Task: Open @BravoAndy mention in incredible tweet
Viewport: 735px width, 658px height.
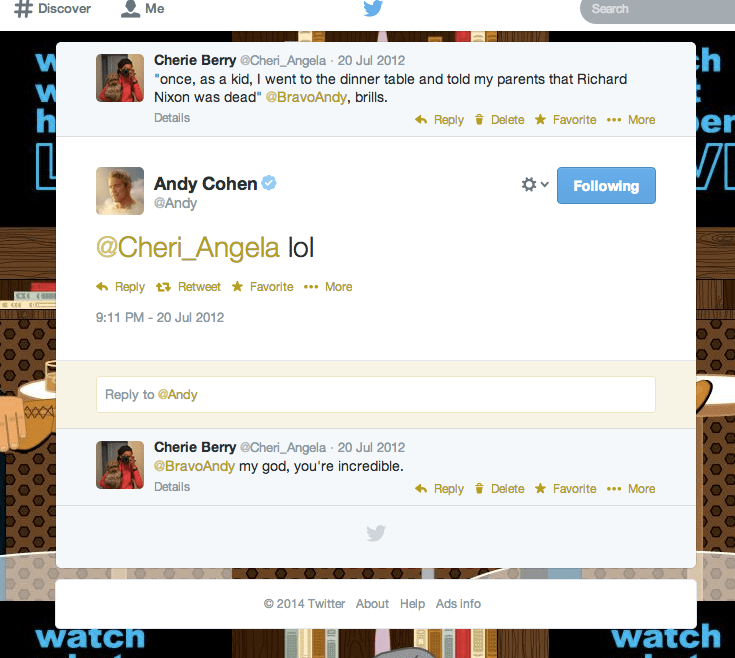Action: 195,466
